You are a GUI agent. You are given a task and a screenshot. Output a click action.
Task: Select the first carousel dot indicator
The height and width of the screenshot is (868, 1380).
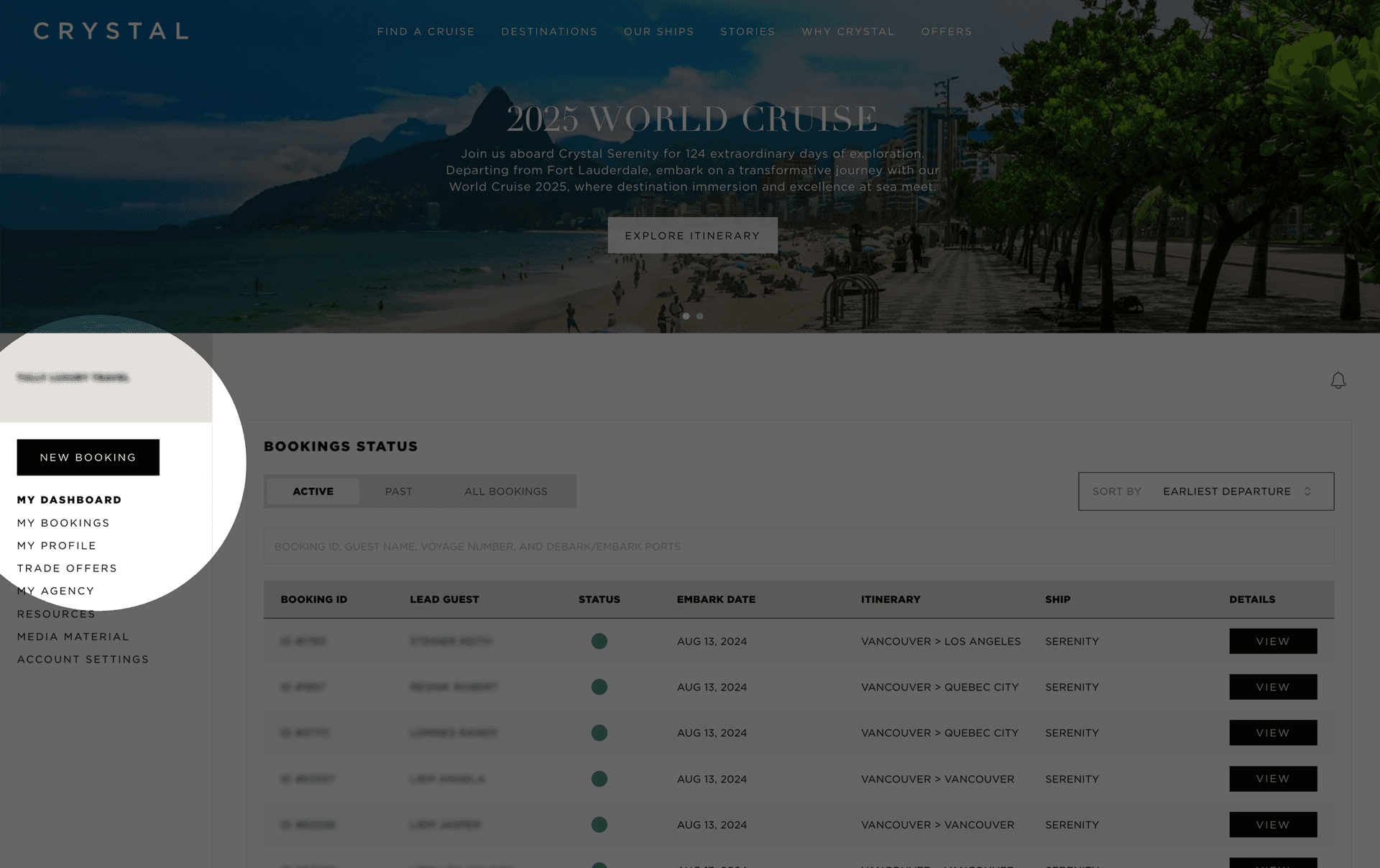pyautogui.click(x=686, y=316)
